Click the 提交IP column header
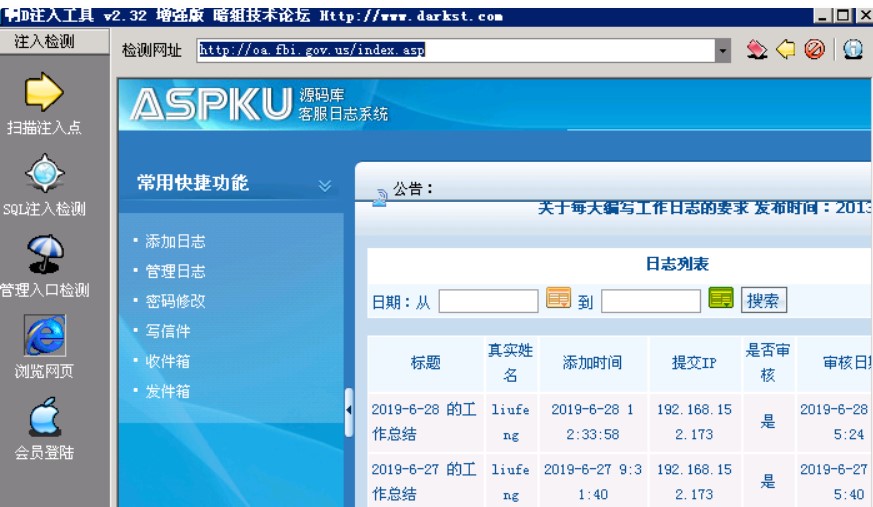 694,363
